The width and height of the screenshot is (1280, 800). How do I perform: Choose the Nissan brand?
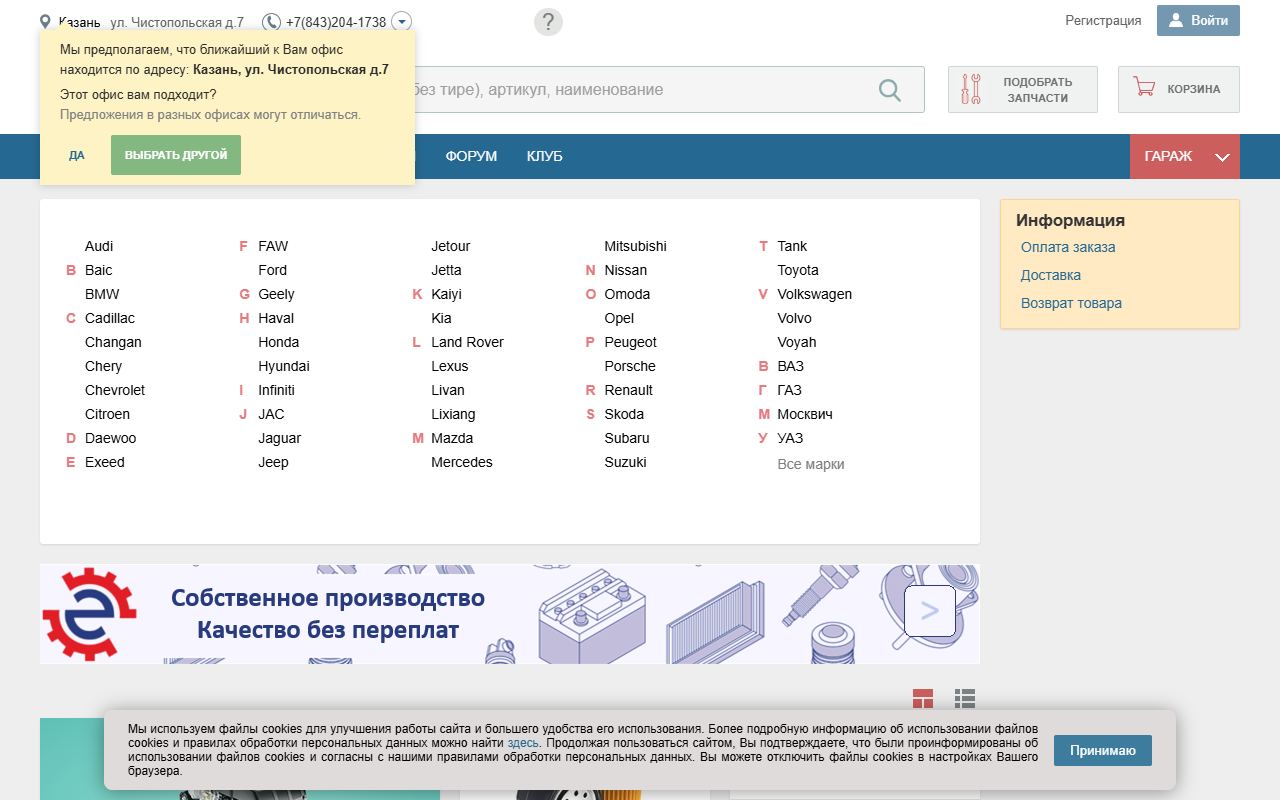pyautogui.click(x=625, y=270)
